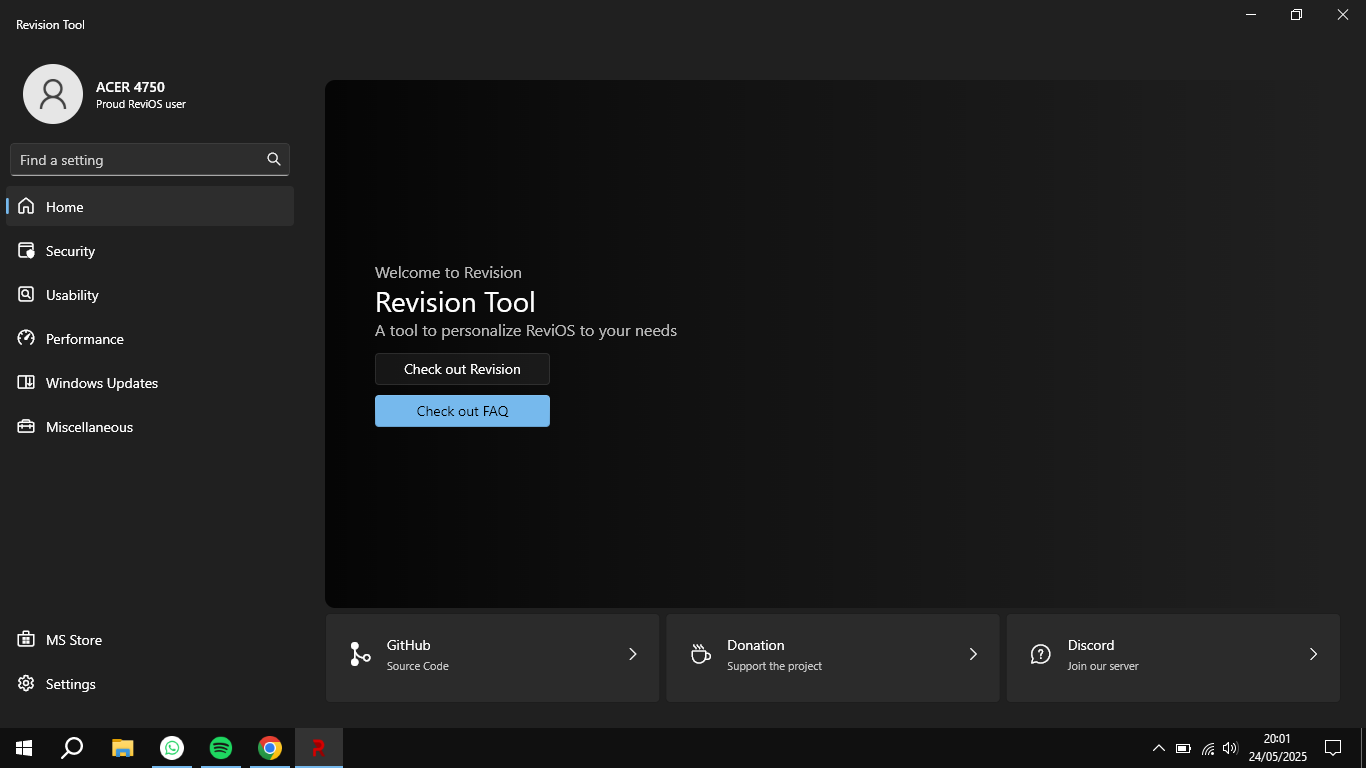
Task: Click the Windows Updates icon in sidebar
Action: pos(26,382)
